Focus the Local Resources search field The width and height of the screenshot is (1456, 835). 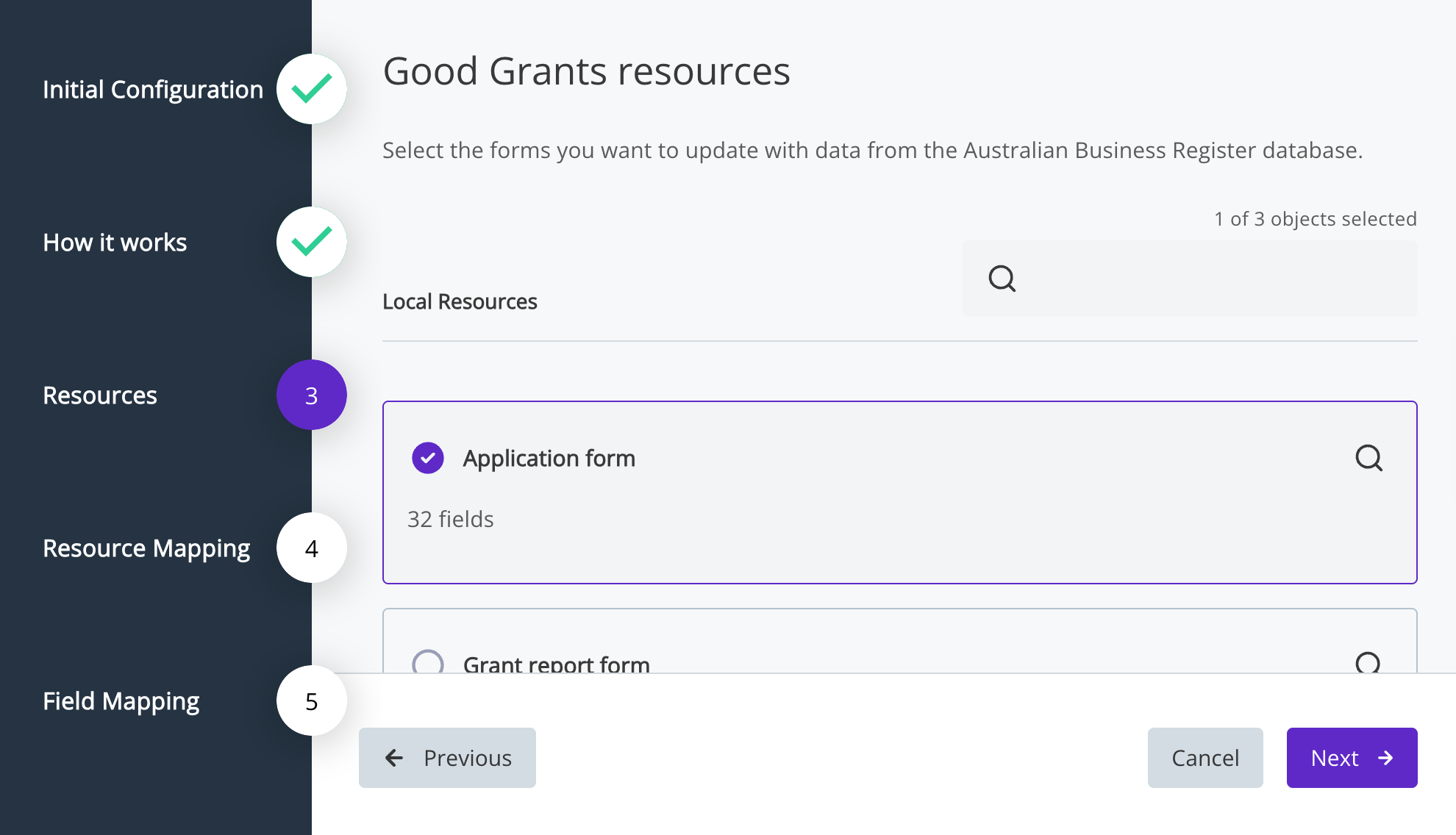(x=1190, y=279)
